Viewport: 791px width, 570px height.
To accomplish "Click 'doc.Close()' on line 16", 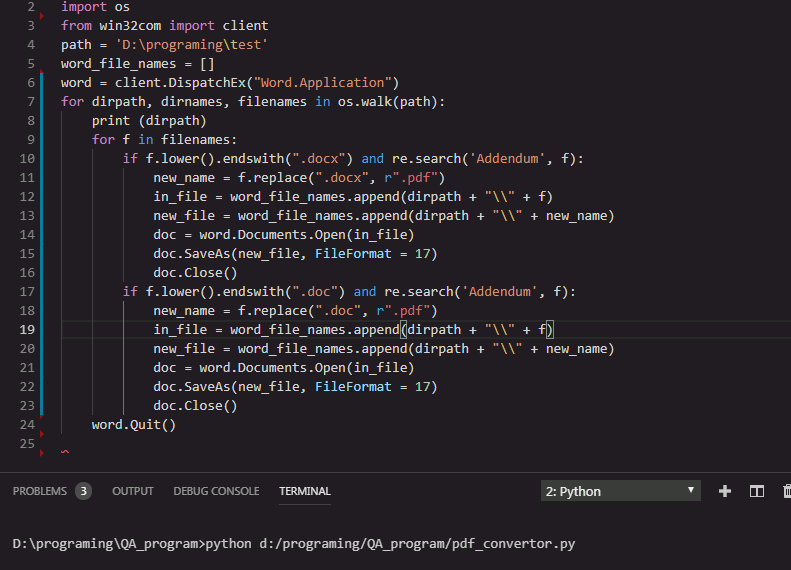I will (x=195, y=273).
